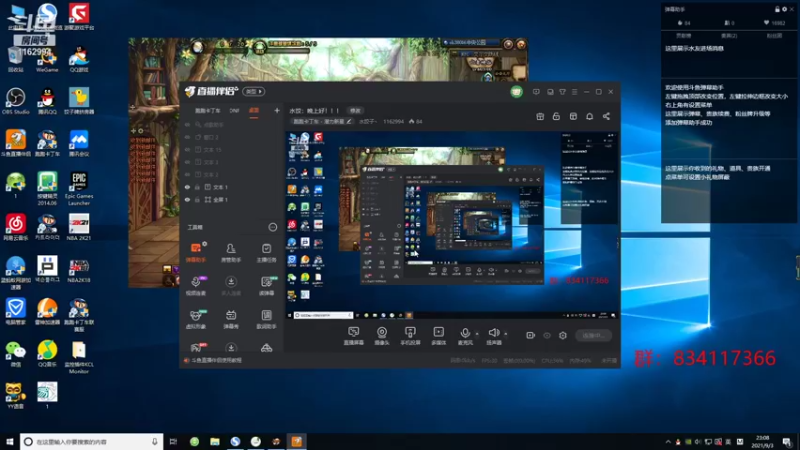Click the mode pill beside the logo
Viewport: 800px width, 450px height.
tap(254, 92)
